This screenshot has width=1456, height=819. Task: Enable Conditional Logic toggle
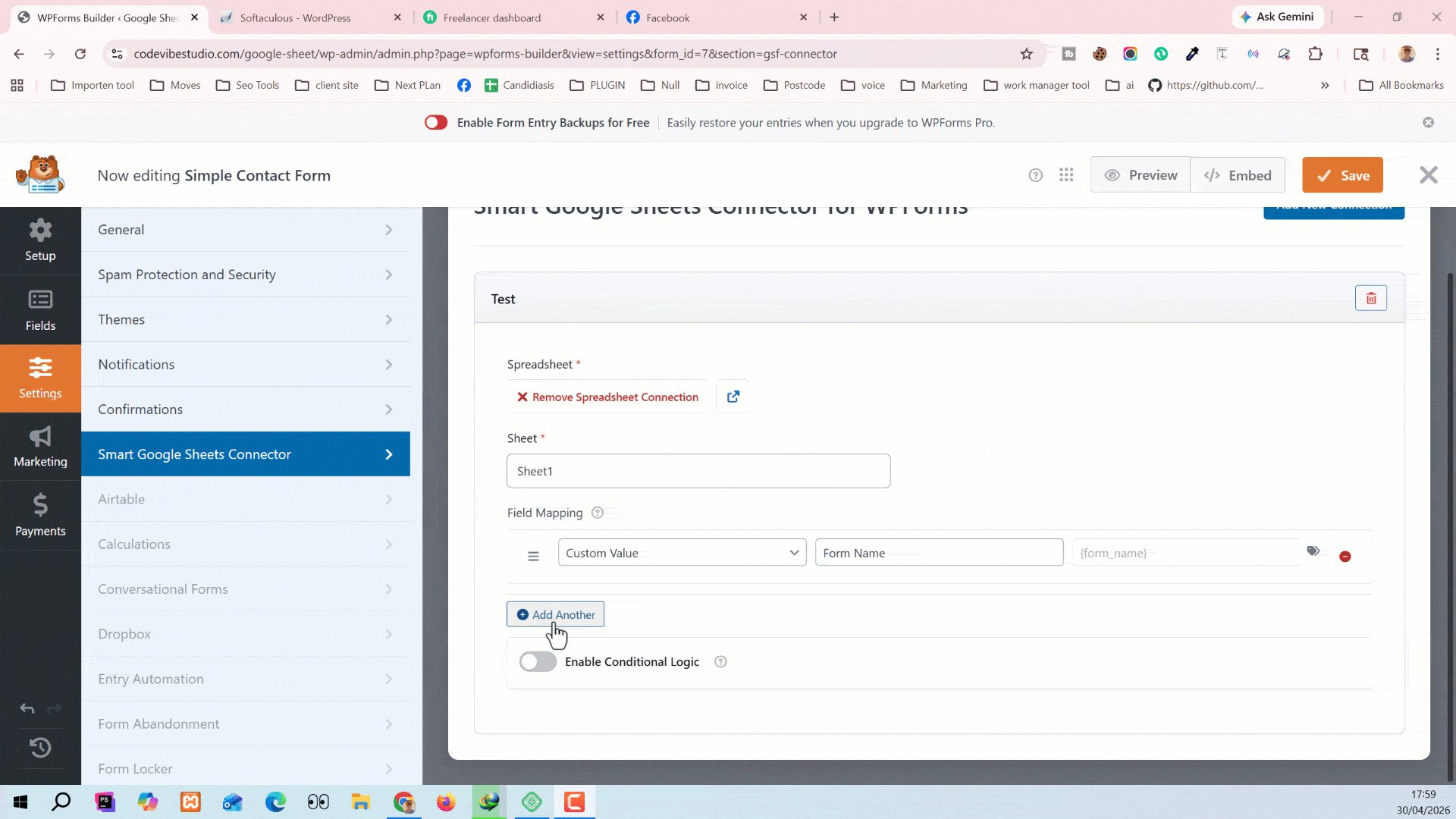pos(538,661)
